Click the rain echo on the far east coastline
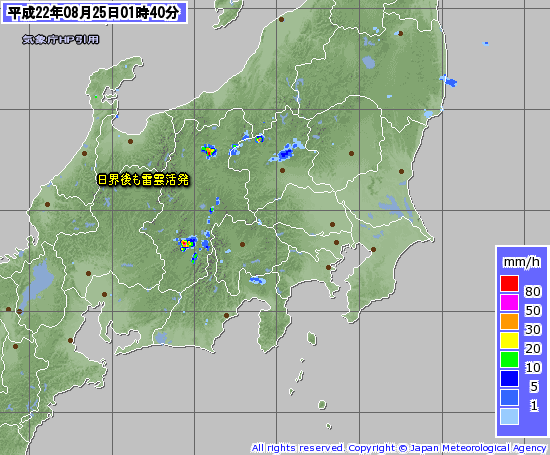Image resolution: width=550 pixels, height=455 pixels. click(429, 113)
